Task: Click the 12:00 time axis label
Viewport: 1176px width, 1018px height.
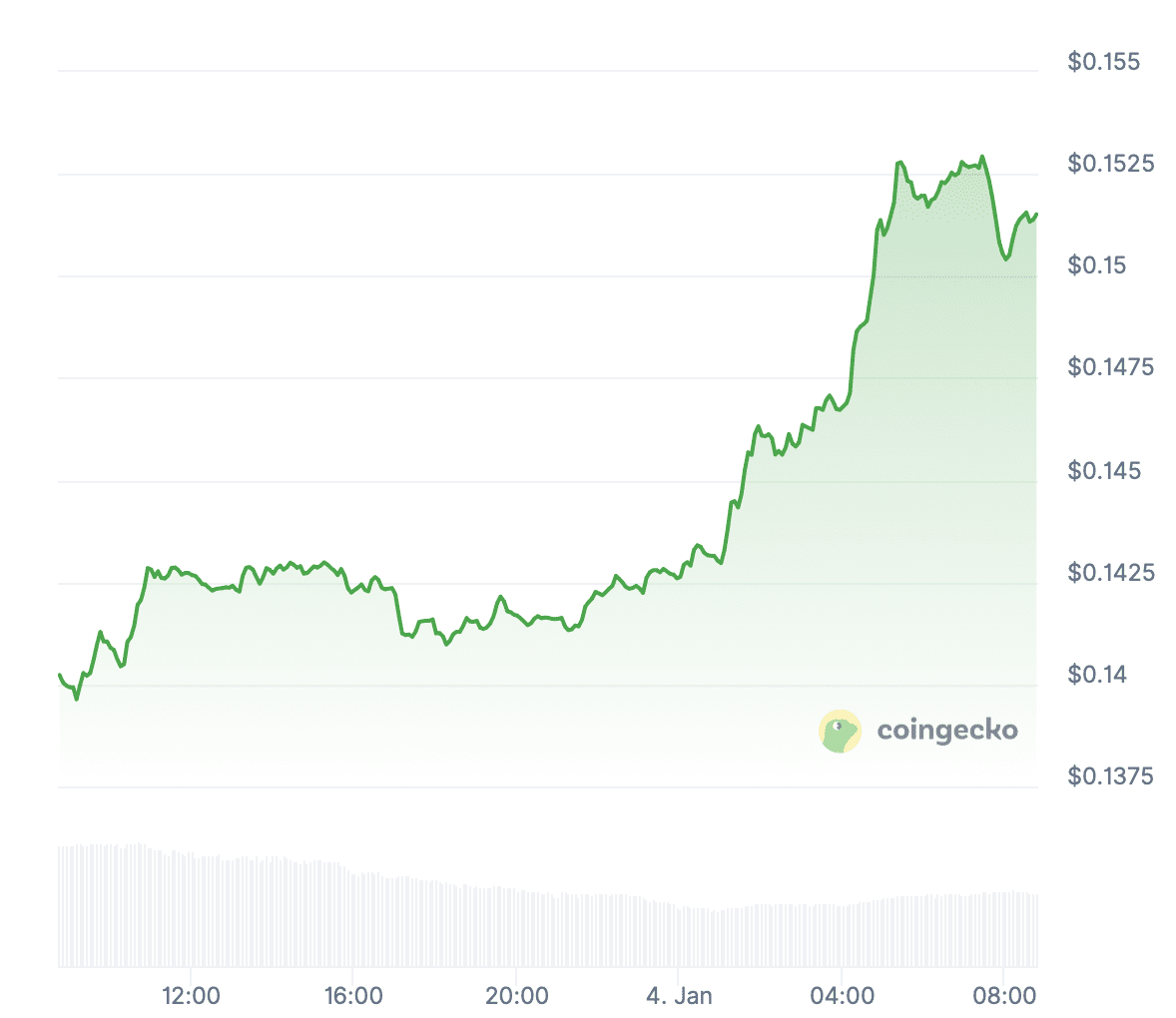Action: coord(191,996)
